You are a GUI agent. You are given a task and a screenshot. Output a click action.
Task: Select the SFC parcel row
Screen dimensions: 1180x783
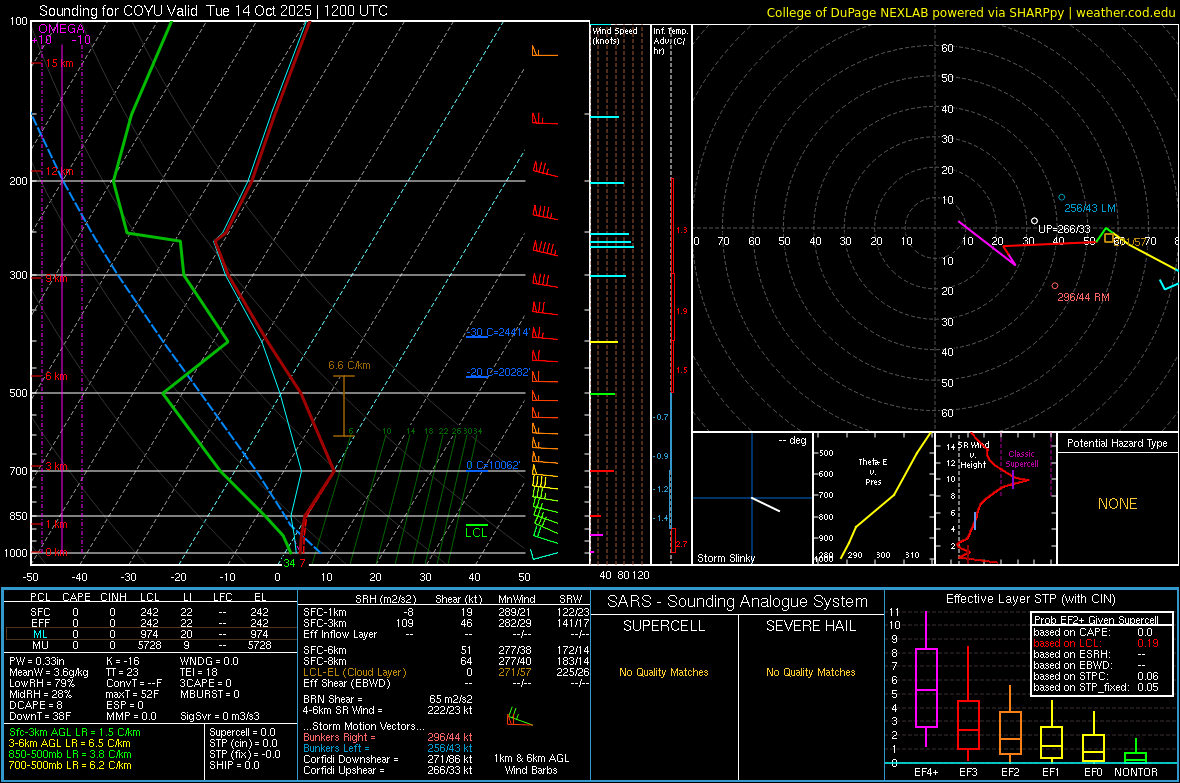tap(151, 612)
